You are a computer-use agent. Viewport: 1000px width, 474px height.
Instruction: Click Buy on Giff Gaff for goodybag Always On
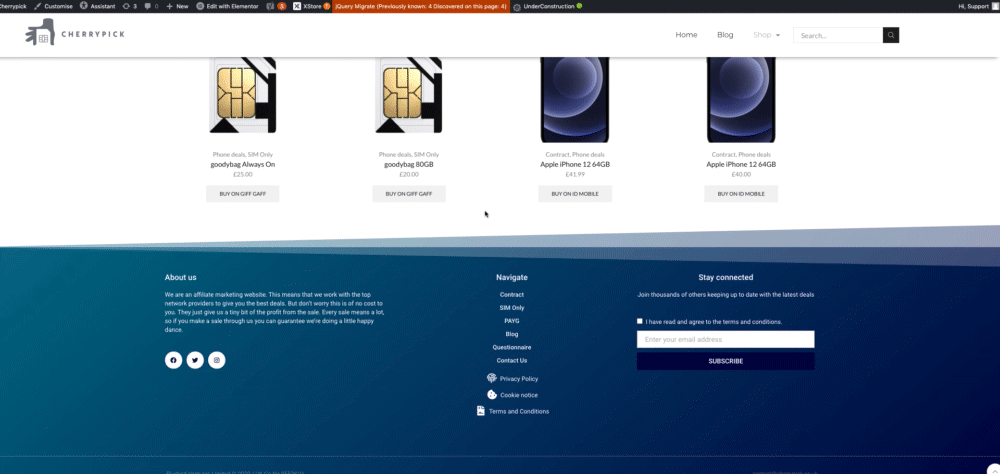[242, 194]
